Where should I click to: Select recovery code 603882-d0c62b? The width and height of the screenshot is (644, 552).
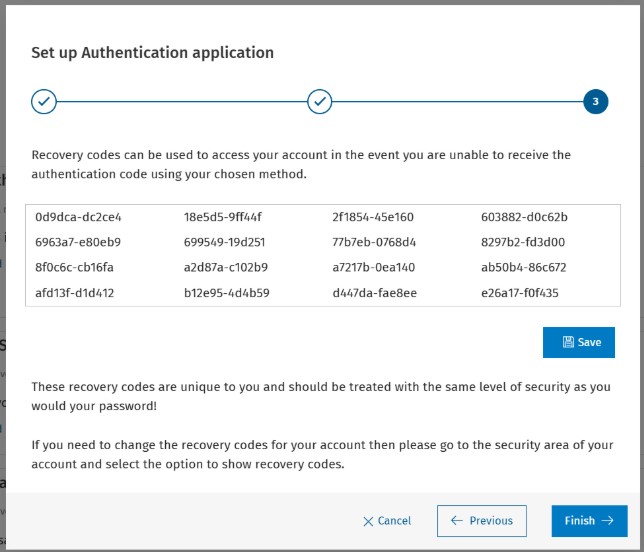(x=524, y=217)
